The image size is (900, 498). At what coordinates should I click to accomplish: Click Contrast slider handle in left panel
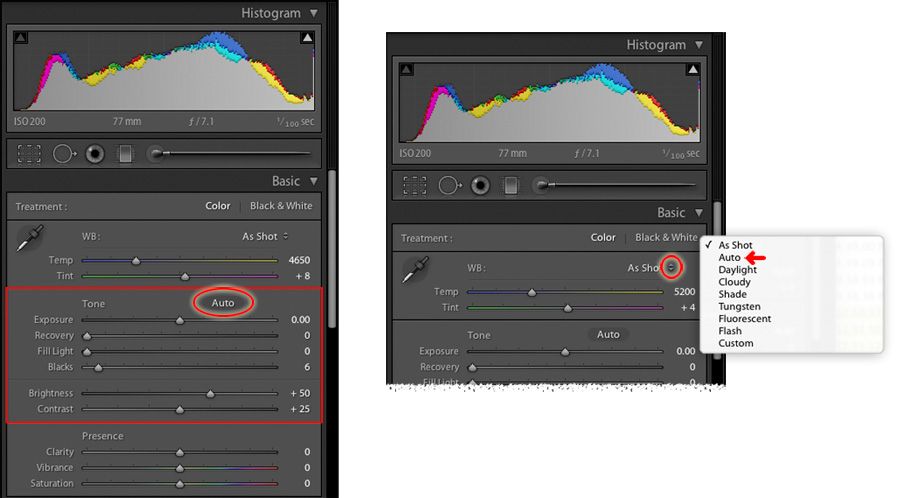180,410
